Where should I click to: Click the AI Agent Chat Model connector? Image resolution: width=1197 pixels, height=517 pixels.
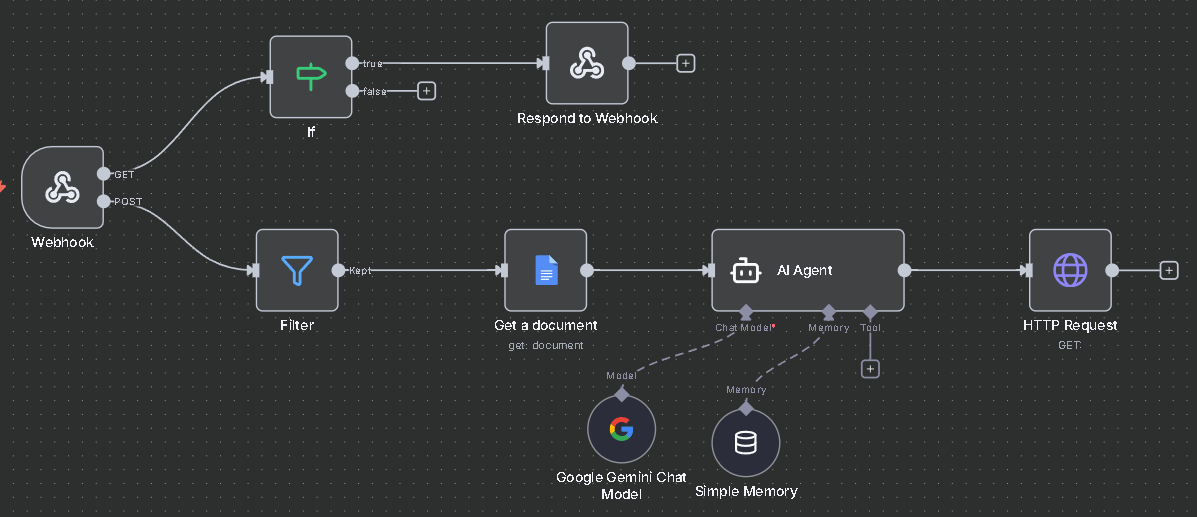(x=745, y=312)
